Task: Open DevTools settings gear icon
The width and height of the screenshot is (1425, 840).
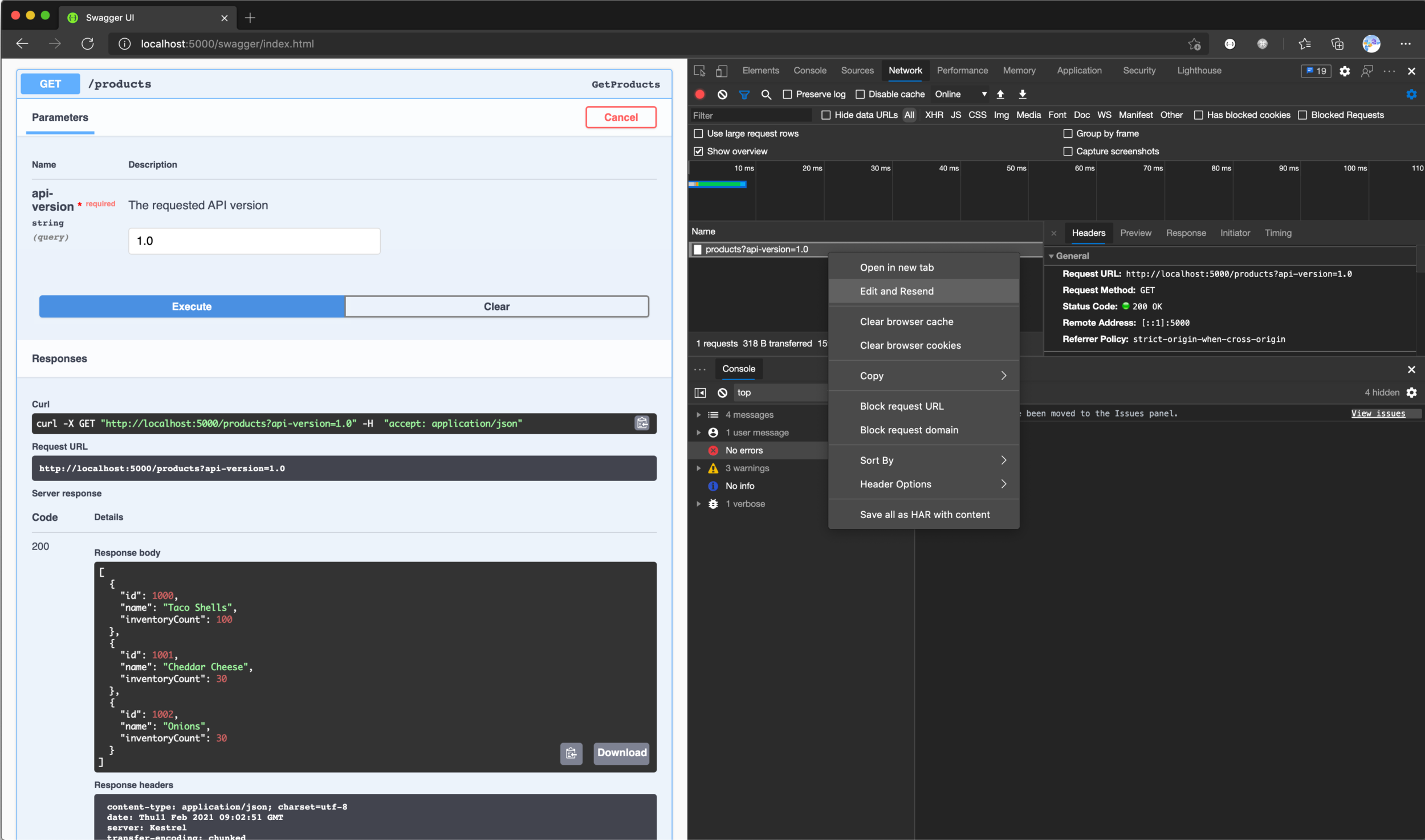Action: [x=1345, y=71]
